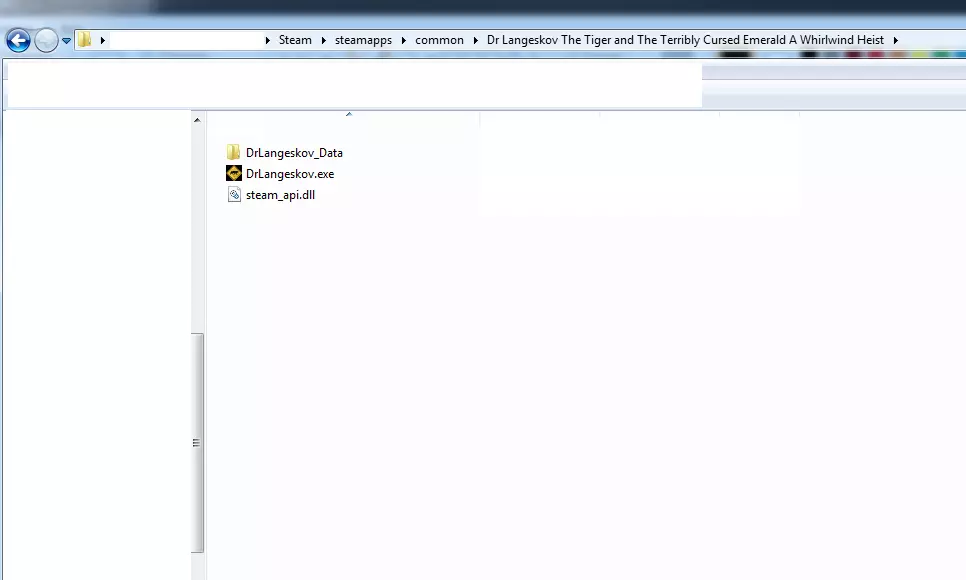
Task: Expand the arrow after steamapps breadcrumb
Action: tap(404, 40)
